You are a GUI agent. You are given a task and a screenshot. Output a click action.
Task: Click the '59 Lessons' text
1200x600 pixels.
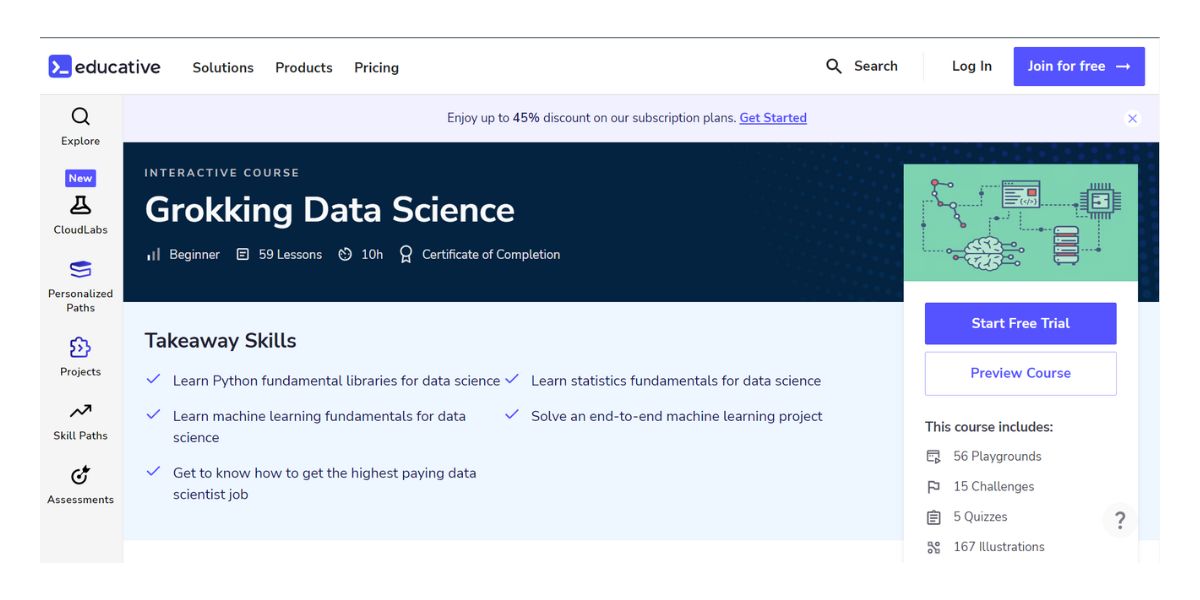(290, 255)
